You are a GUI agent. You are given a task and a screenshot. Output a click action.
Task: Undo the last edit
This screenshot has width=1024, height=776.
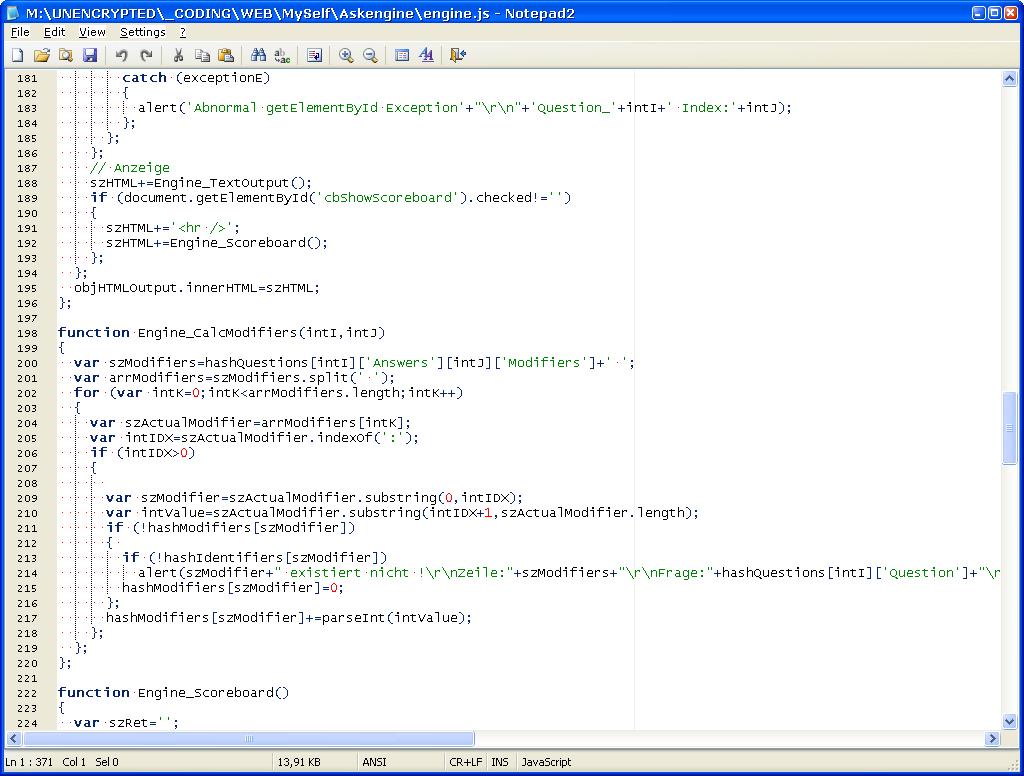(x=121, y=56)
